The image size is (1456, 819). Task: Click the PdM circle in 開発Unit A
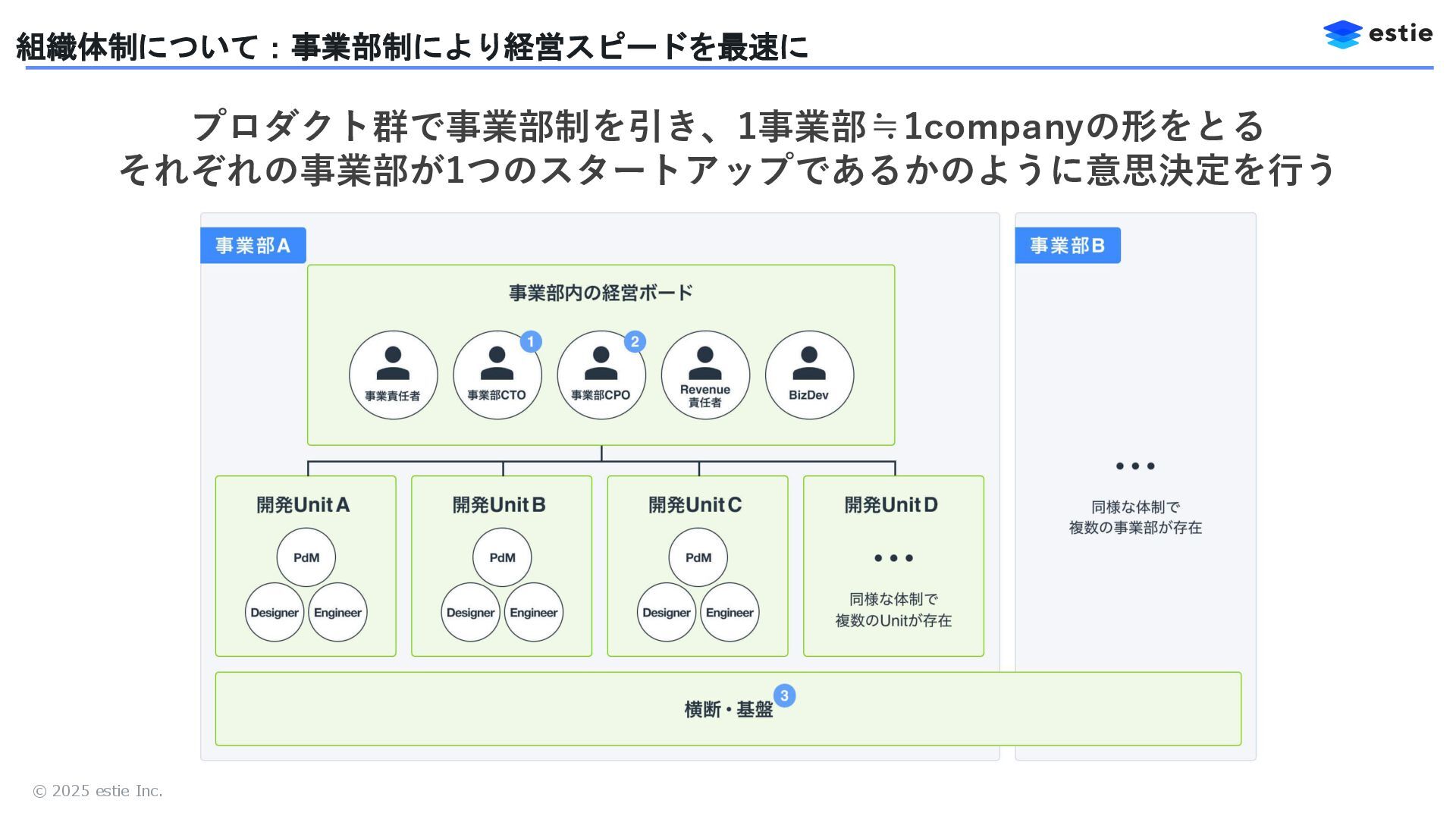click(x=306, y=557)
